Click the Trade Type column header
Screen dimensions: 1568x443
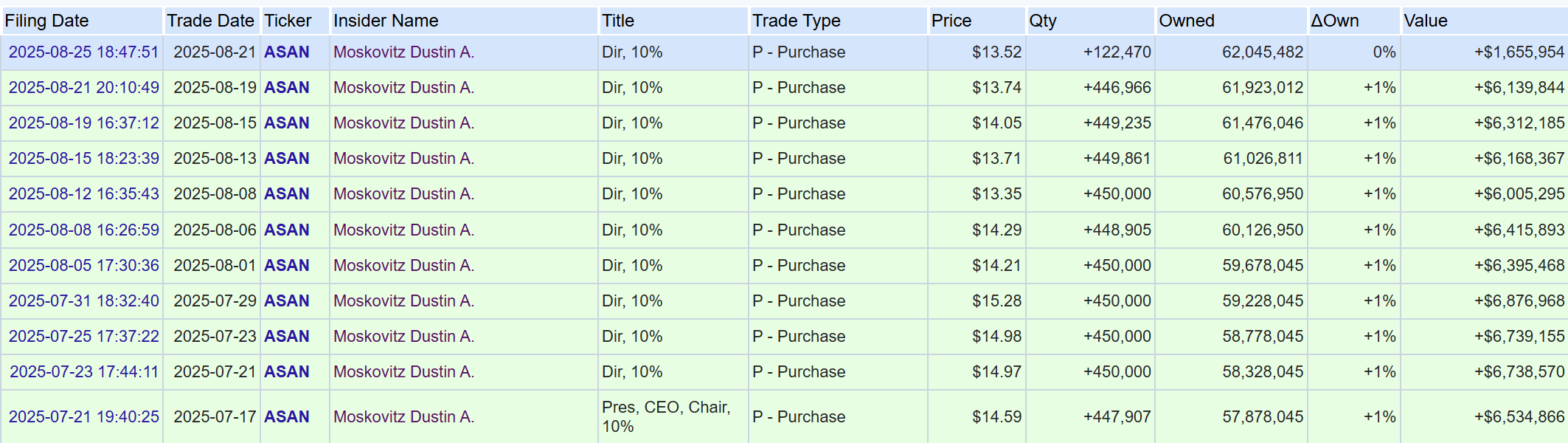(796, 21)
